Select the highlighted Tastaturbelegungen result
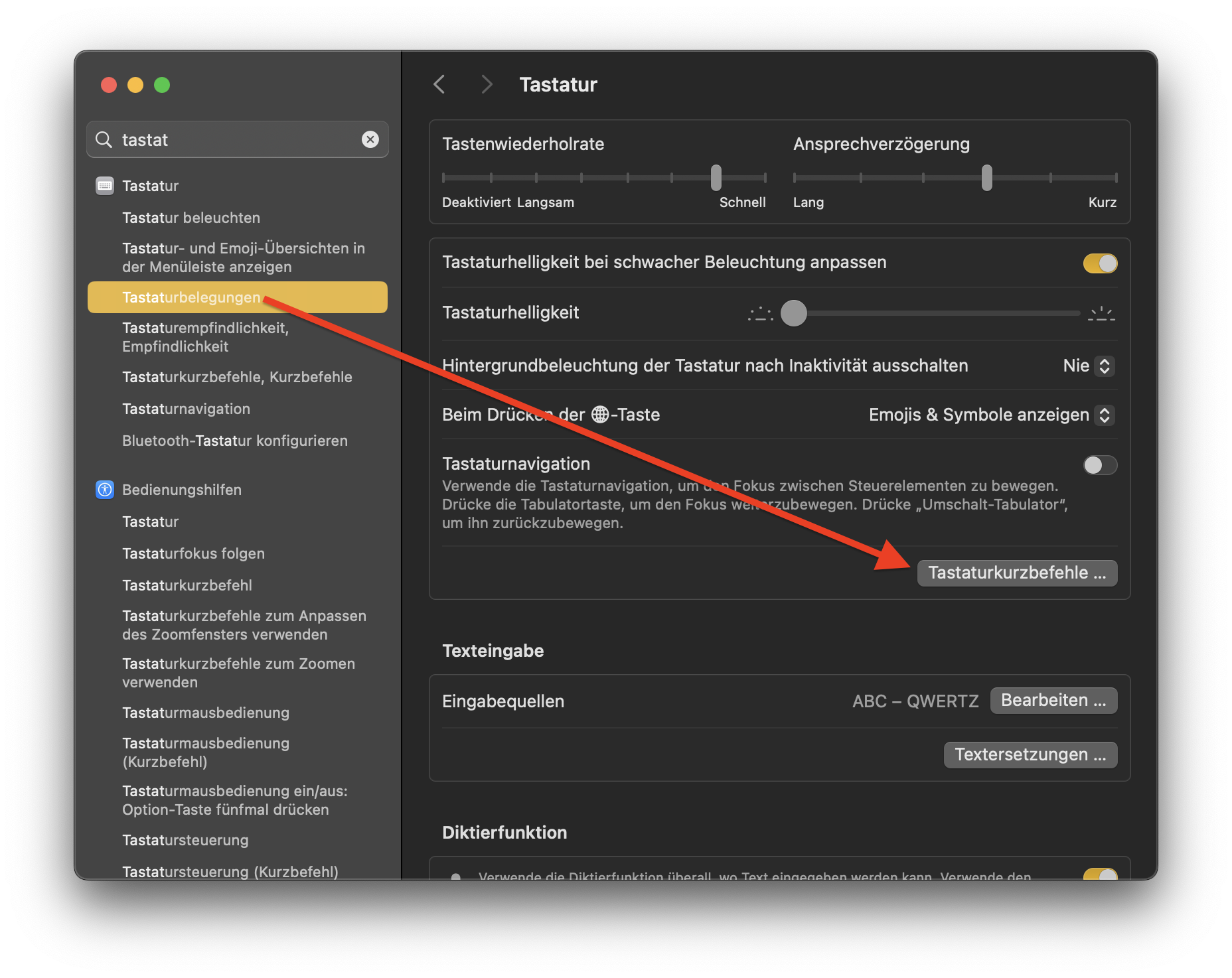1232x978 pixels. click(x=238, y=297)
